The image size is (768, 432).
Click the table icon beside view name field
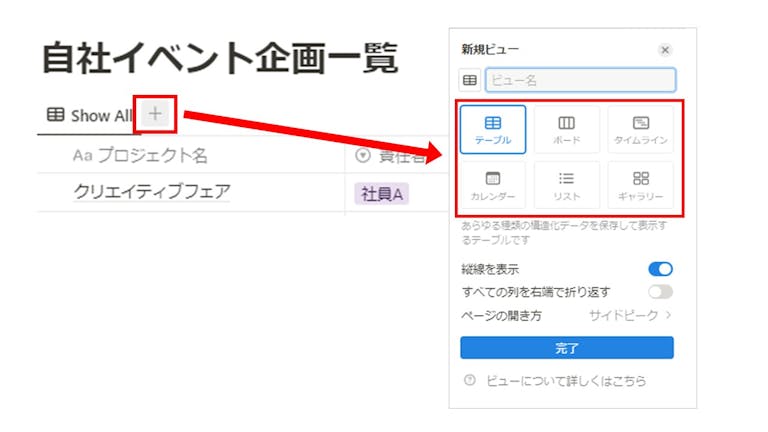pyautogui.click(x=470, y=80)
